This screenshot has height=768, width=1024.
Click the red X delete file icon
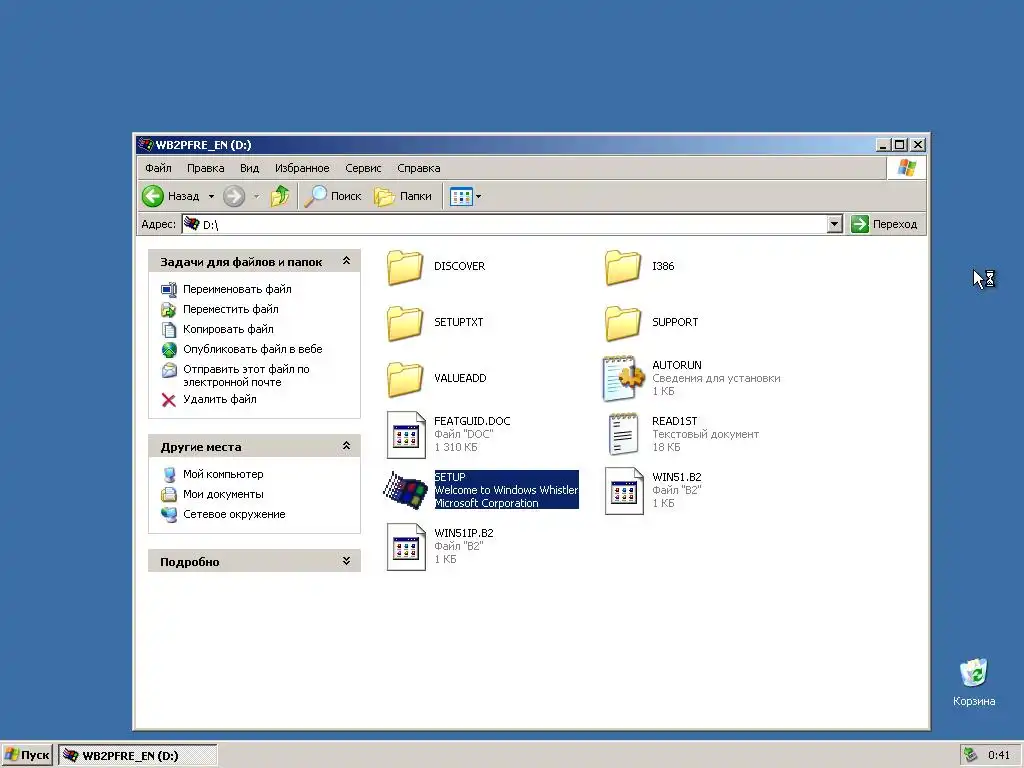click(x=168, y=400)
